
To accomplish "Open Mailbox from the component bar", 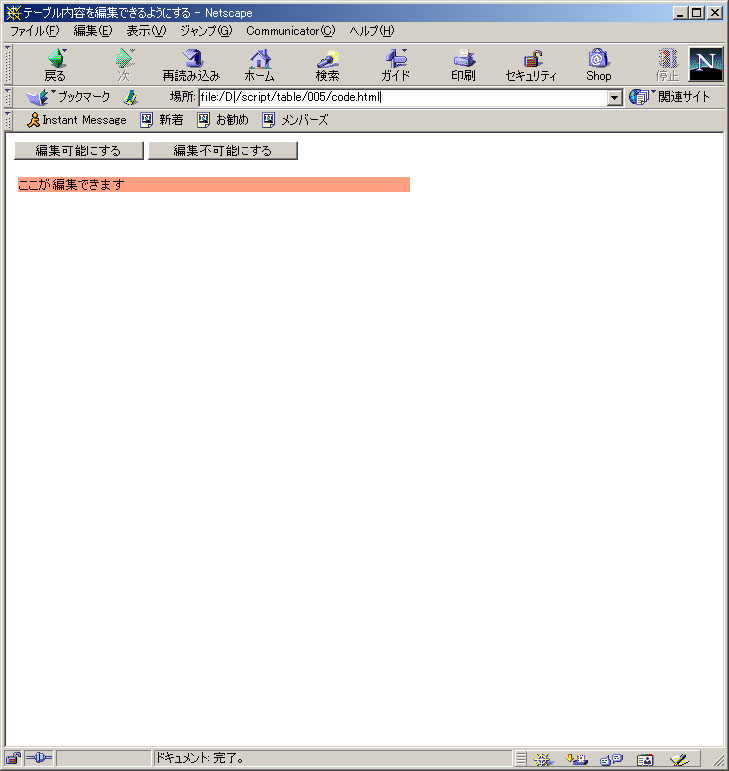I will click(x=577, y=759).
